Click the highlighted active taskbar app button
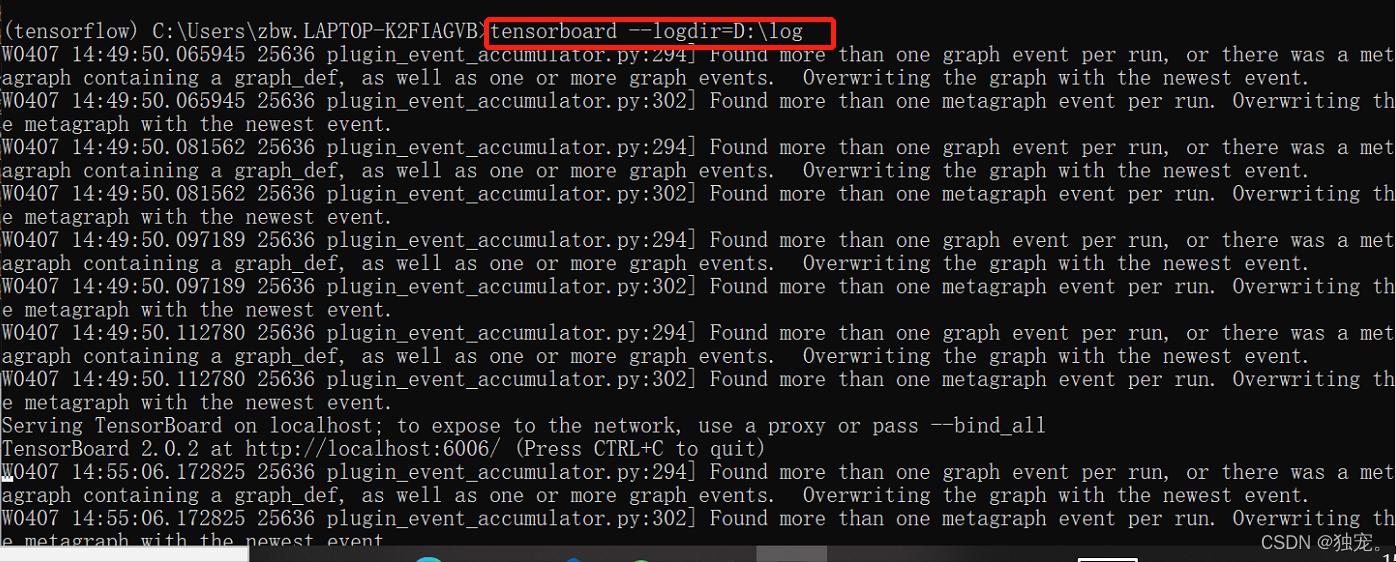The height and width of the screenshot is (562, 1396). point(791,554)
